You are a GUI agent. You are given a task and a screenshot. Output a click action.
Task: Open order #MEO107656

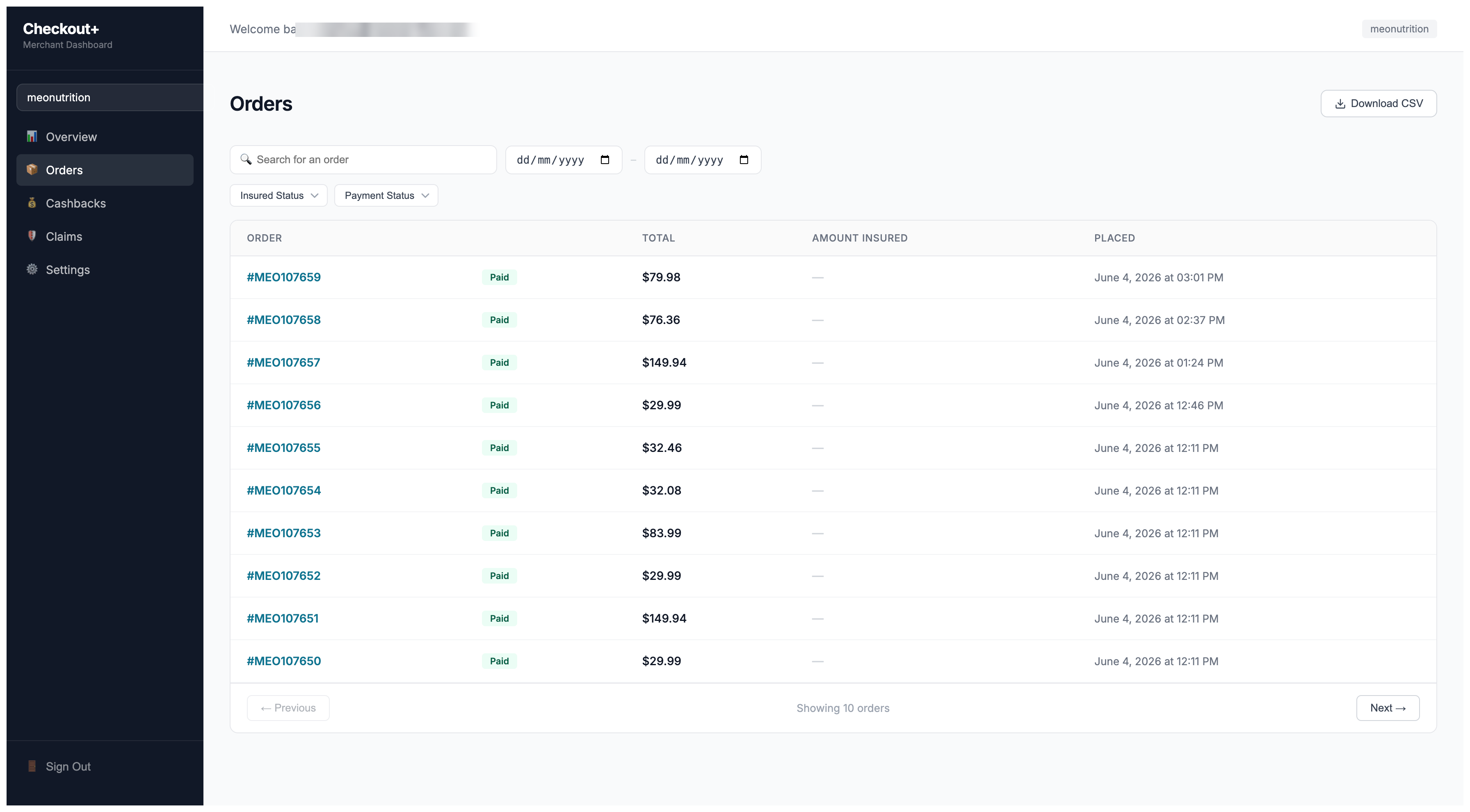(283, 405)
